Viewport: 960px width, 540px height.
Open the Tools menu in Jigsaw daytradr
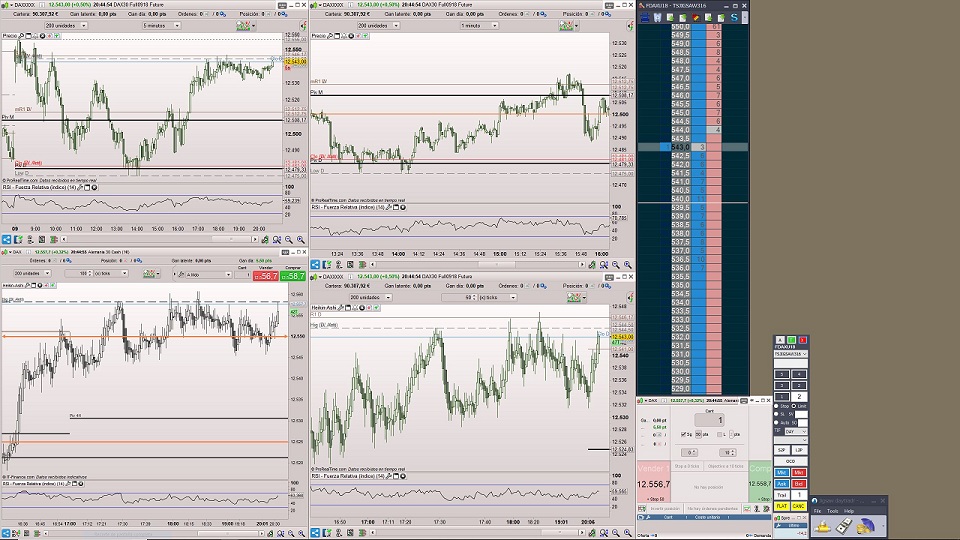[833, 510]
